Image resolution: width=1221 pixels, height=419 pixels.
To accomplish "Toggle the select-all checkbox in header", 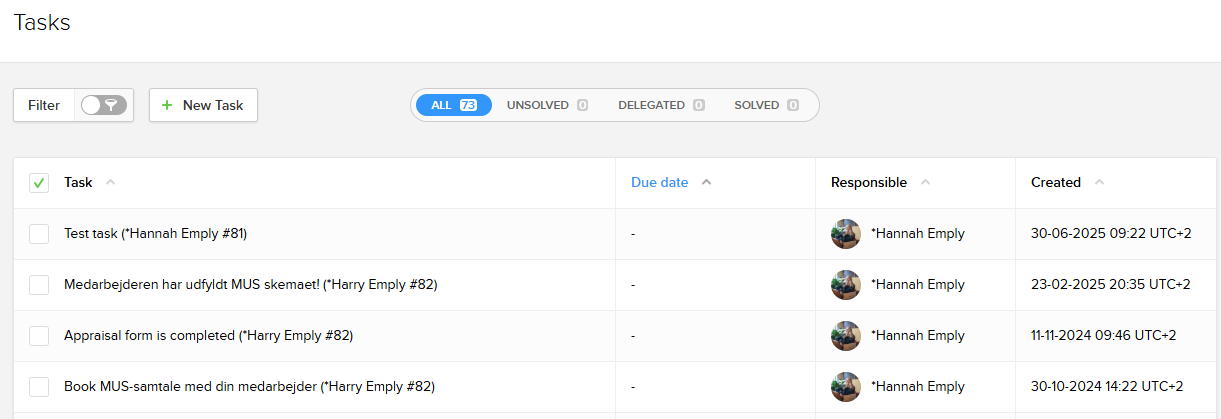I will tap(39, 183).
